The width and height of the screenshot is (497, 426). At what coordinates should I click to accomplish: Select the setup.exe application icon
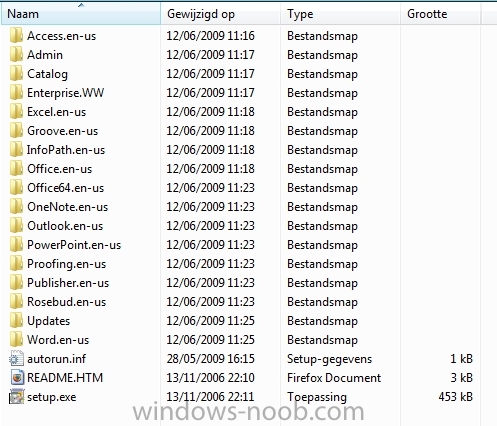(x=16, y=397)
